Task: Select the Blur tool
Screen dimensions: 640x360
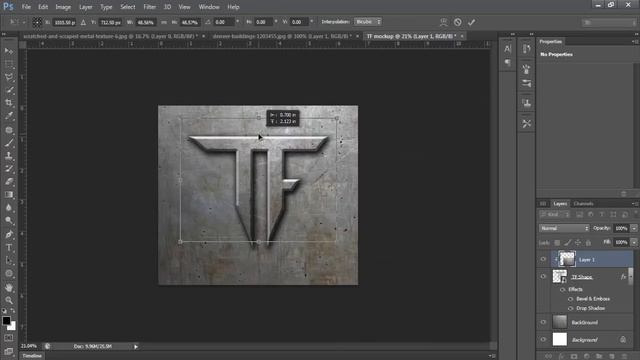Action: click(9, 207)
